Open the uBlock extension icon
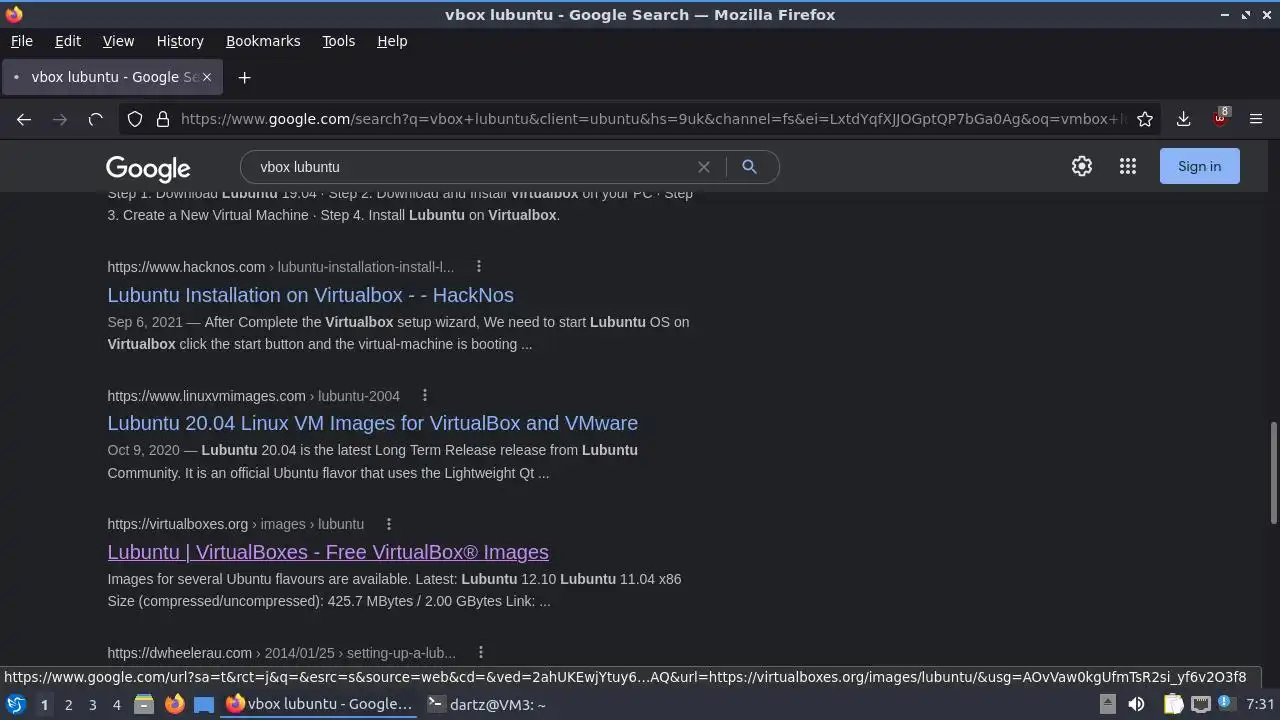 (x=1220, y=118)
